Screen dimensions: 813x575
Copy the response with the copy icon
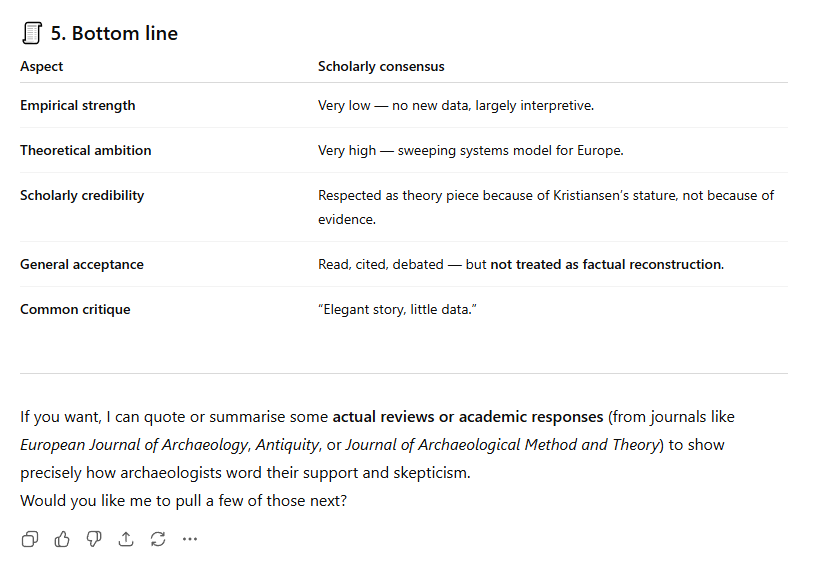(30, 539)
